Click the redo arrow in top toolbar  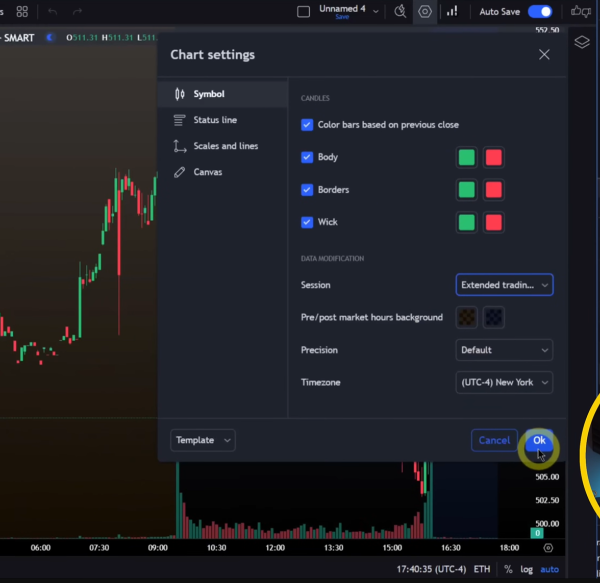pos(78,11)
